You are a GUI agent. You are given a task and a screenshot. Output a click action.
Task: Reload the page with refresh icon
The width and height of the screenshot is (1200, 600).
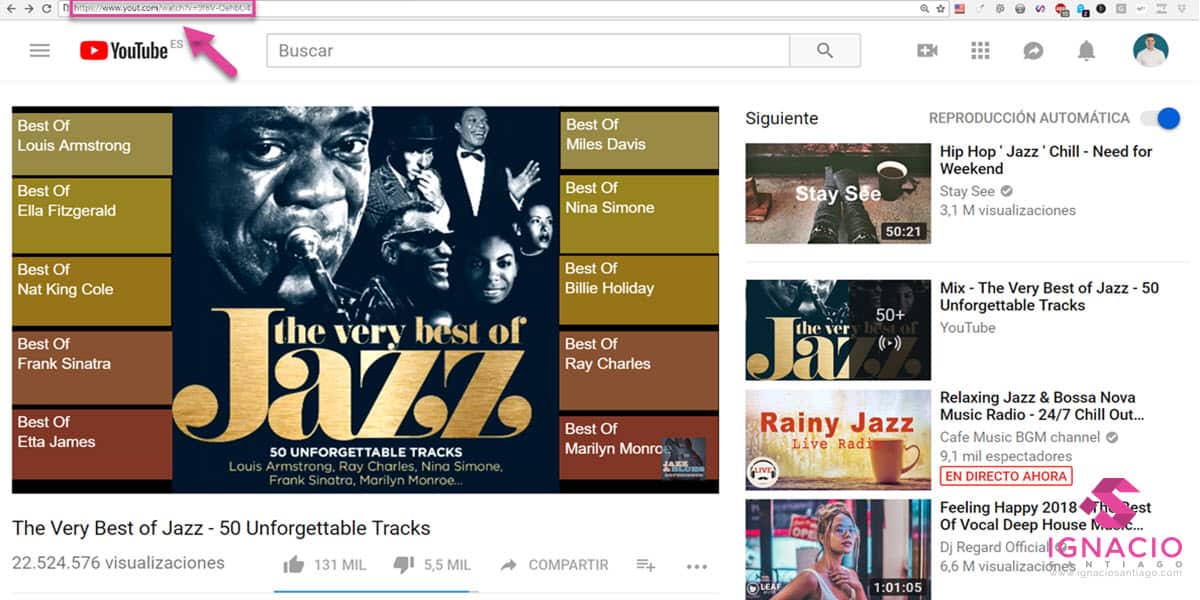point(46,8)
